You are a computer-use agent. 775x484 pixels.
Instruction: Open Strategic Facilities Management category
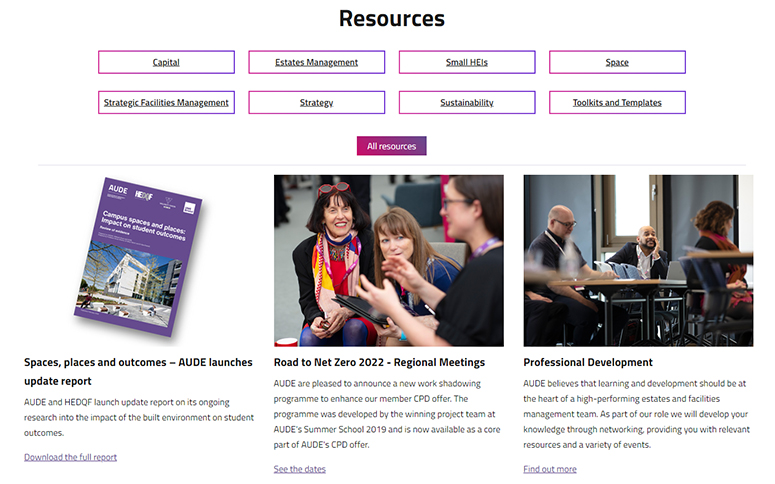[166, 103]
